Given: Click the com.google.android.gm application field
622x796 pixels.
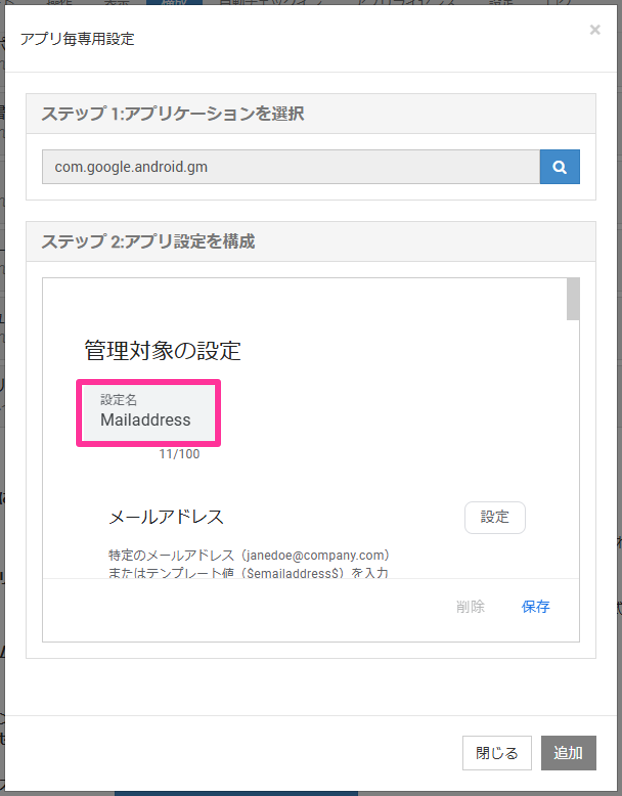Looking at the screenshot, I should coord(290,167).
